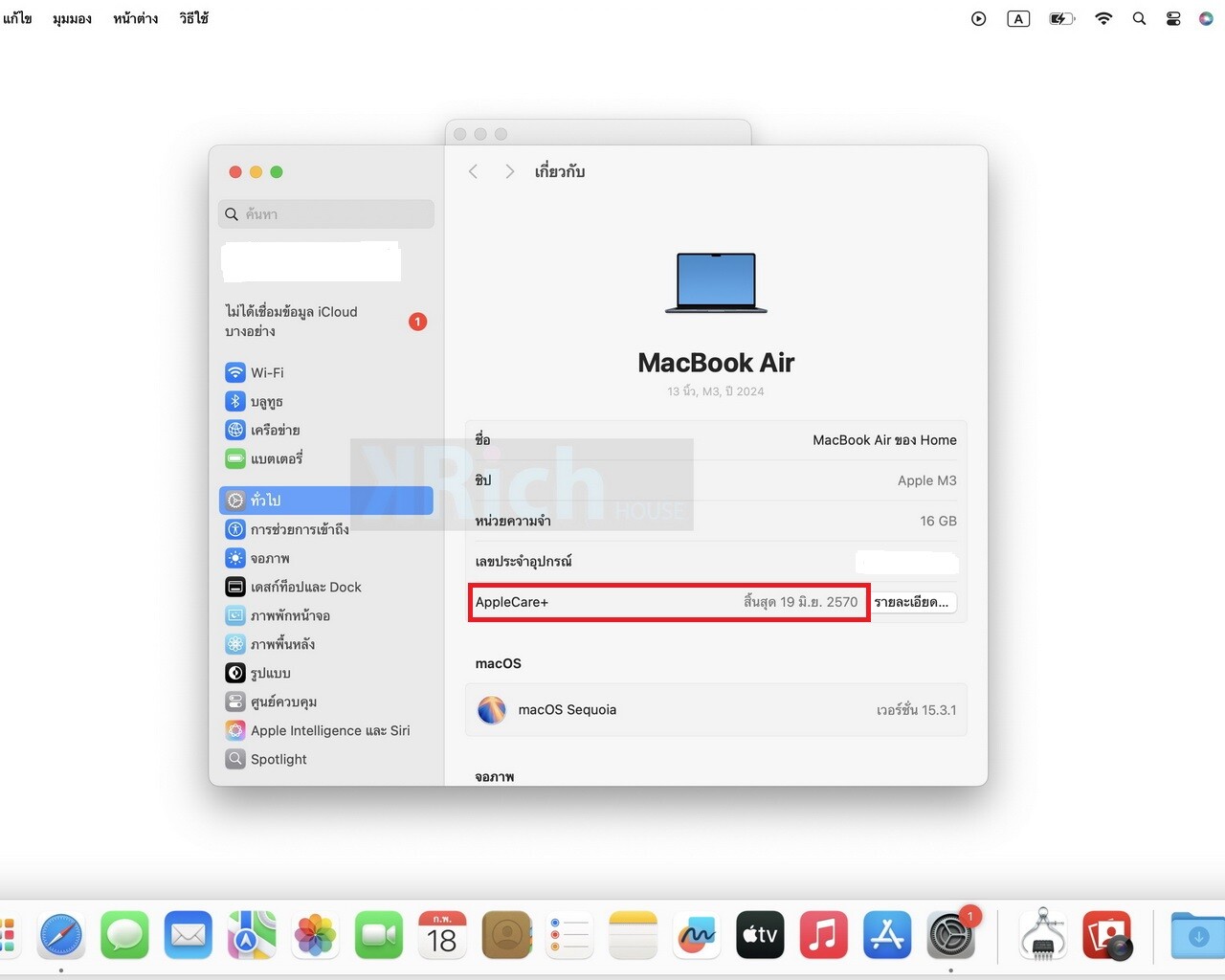
Task: Click the '16 GB' memory value
Action: click(x=938, y=521)
